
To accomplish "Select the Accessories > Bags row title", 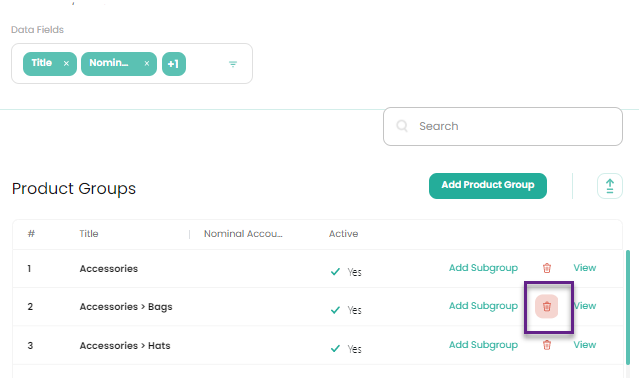I will [x=126, y=307].
